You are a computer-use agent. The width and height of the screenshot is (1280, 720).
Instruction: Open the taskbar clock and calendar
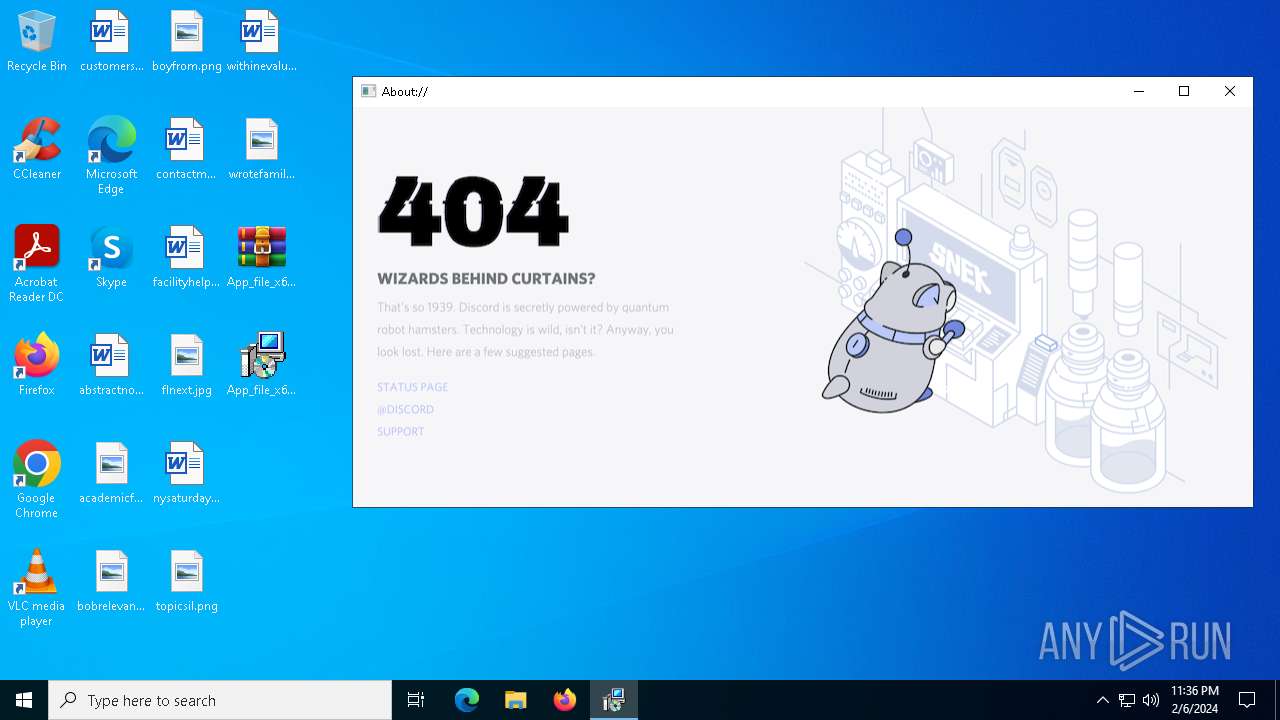(x=1195, y=700)
